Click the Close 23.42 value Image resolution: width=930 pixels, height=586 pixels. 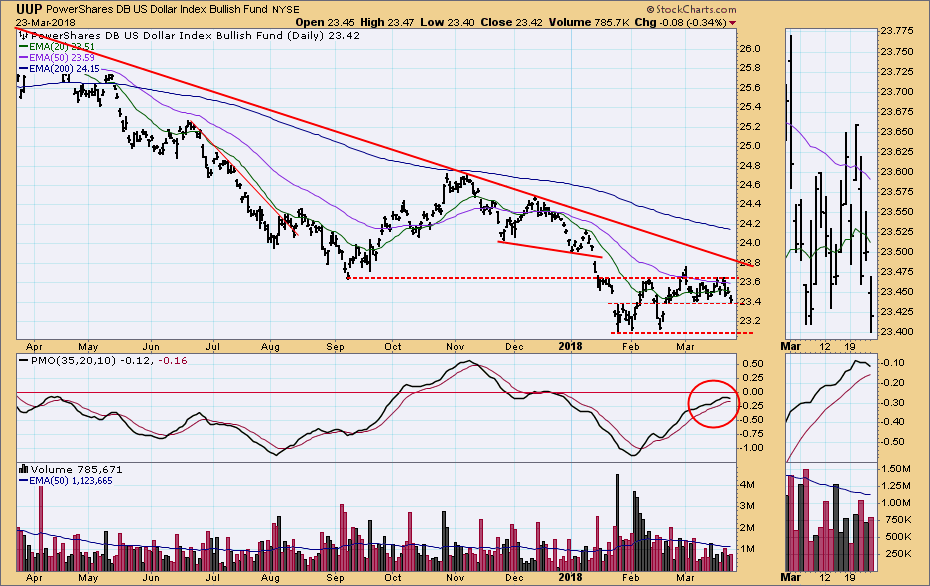click(511, 23)
